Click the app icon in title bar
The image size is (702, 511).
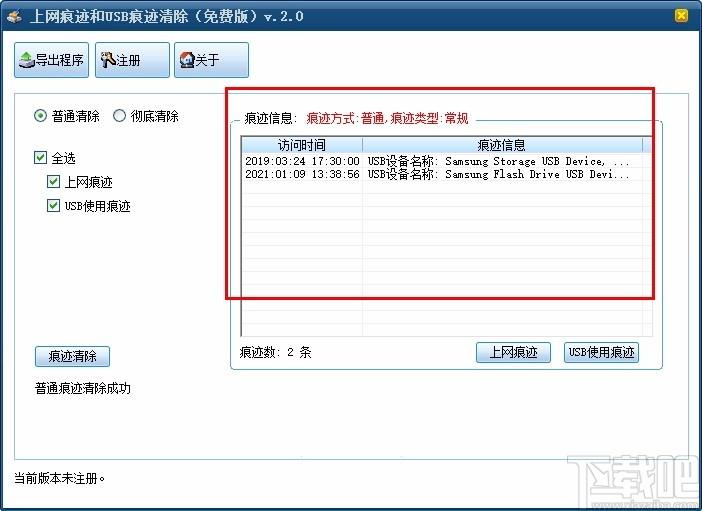(x=15, y=17)
